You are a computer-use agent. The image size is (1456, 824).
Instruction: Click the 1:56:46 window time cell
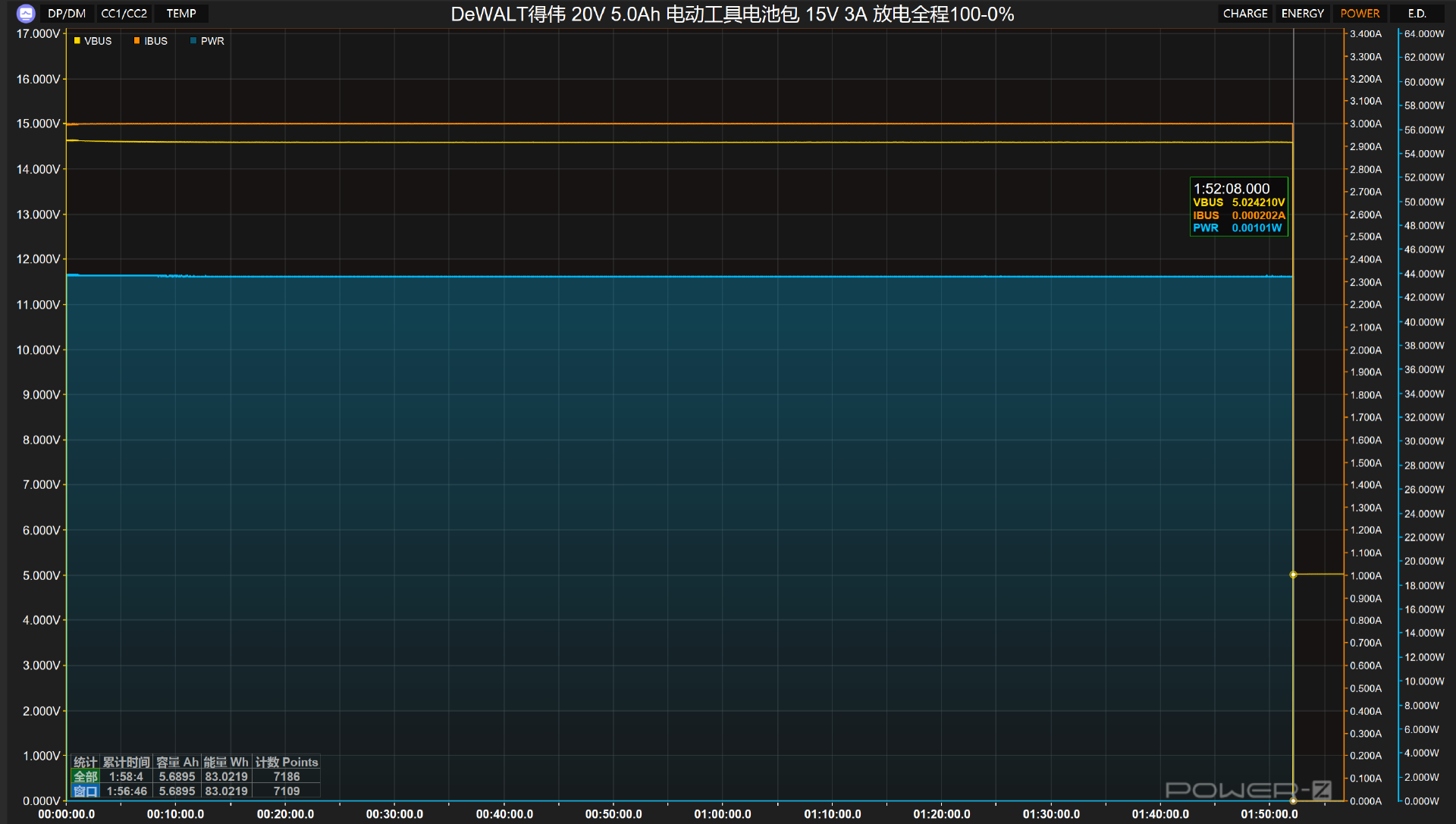point(126,791)
